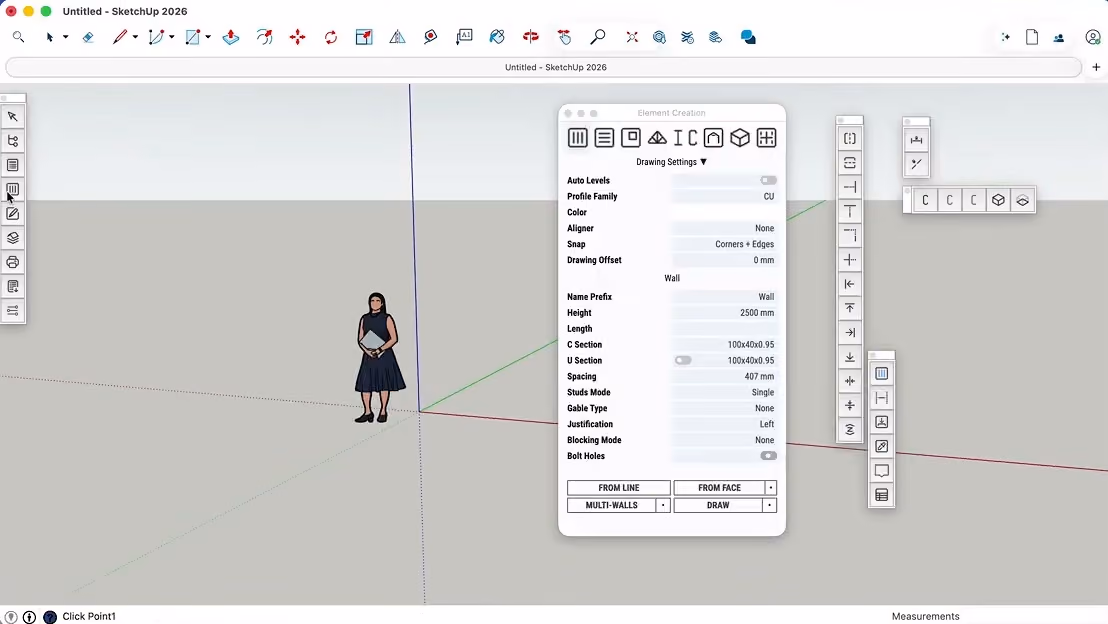This screenshot has width=1108, height=624.
Task: Click the eyedropper icon in floating toolbar
Action: [881, 447]
